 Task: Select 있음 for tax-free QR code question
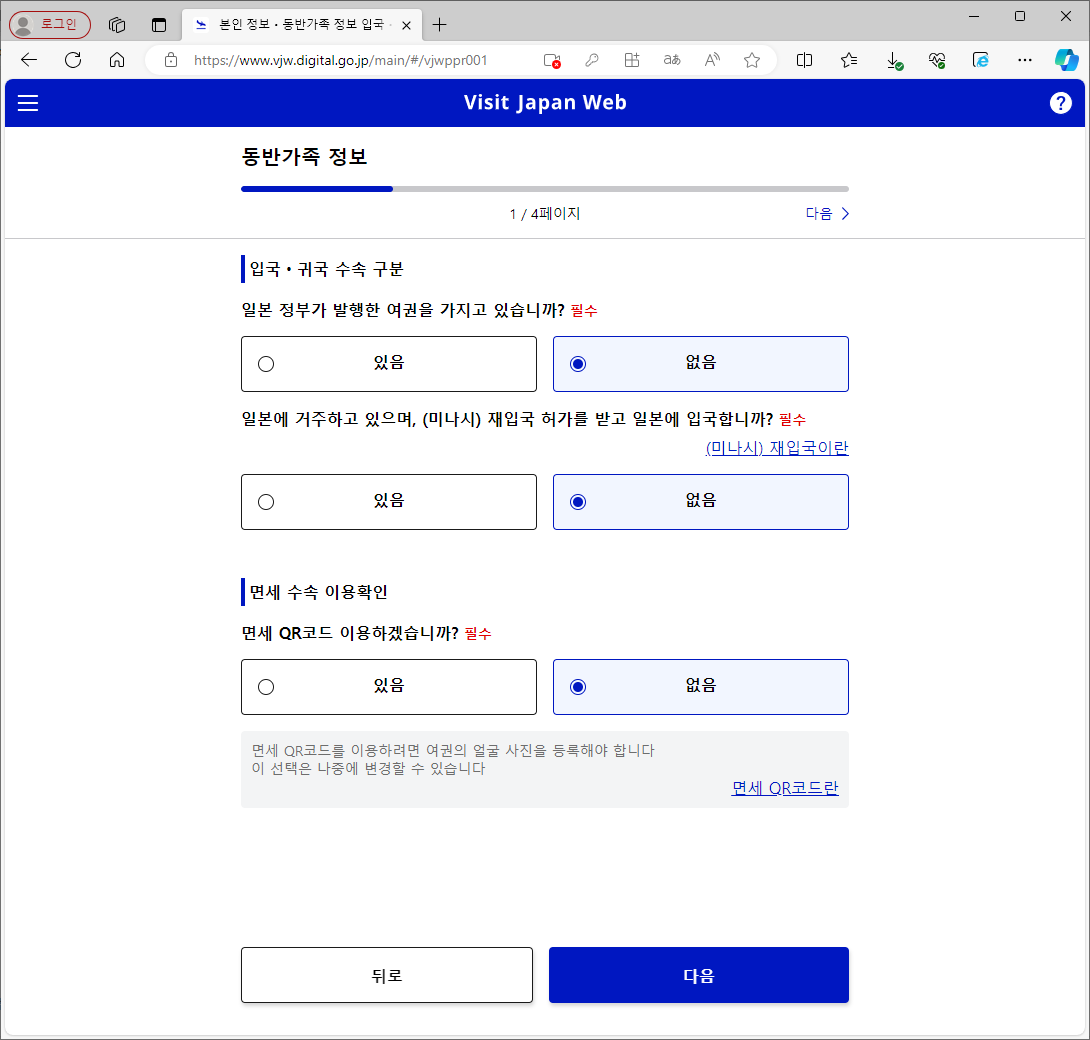(389, 687)
